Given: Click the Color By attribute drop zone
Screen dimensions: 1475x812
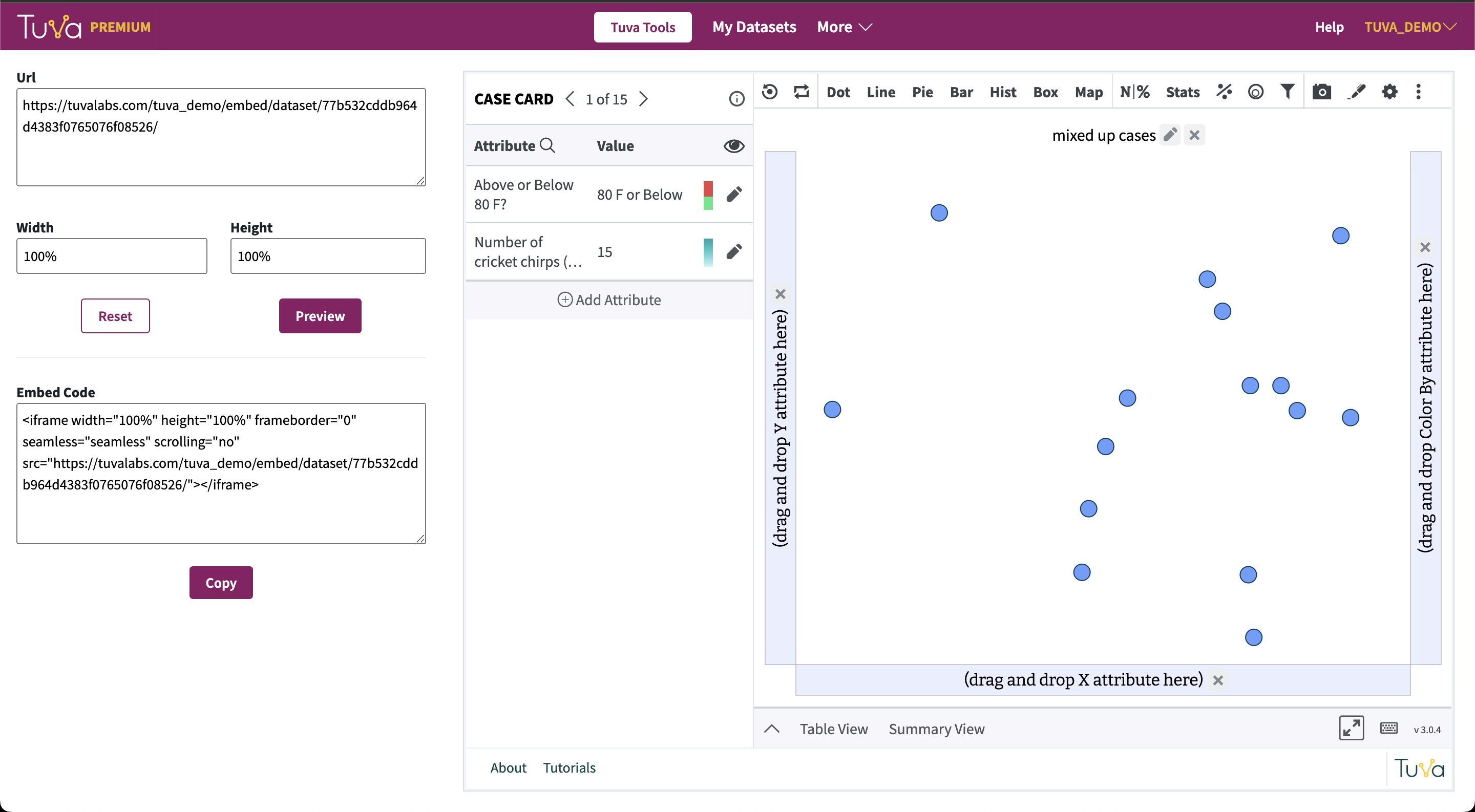Looking at the screenshot, I should pos(1425,408).
